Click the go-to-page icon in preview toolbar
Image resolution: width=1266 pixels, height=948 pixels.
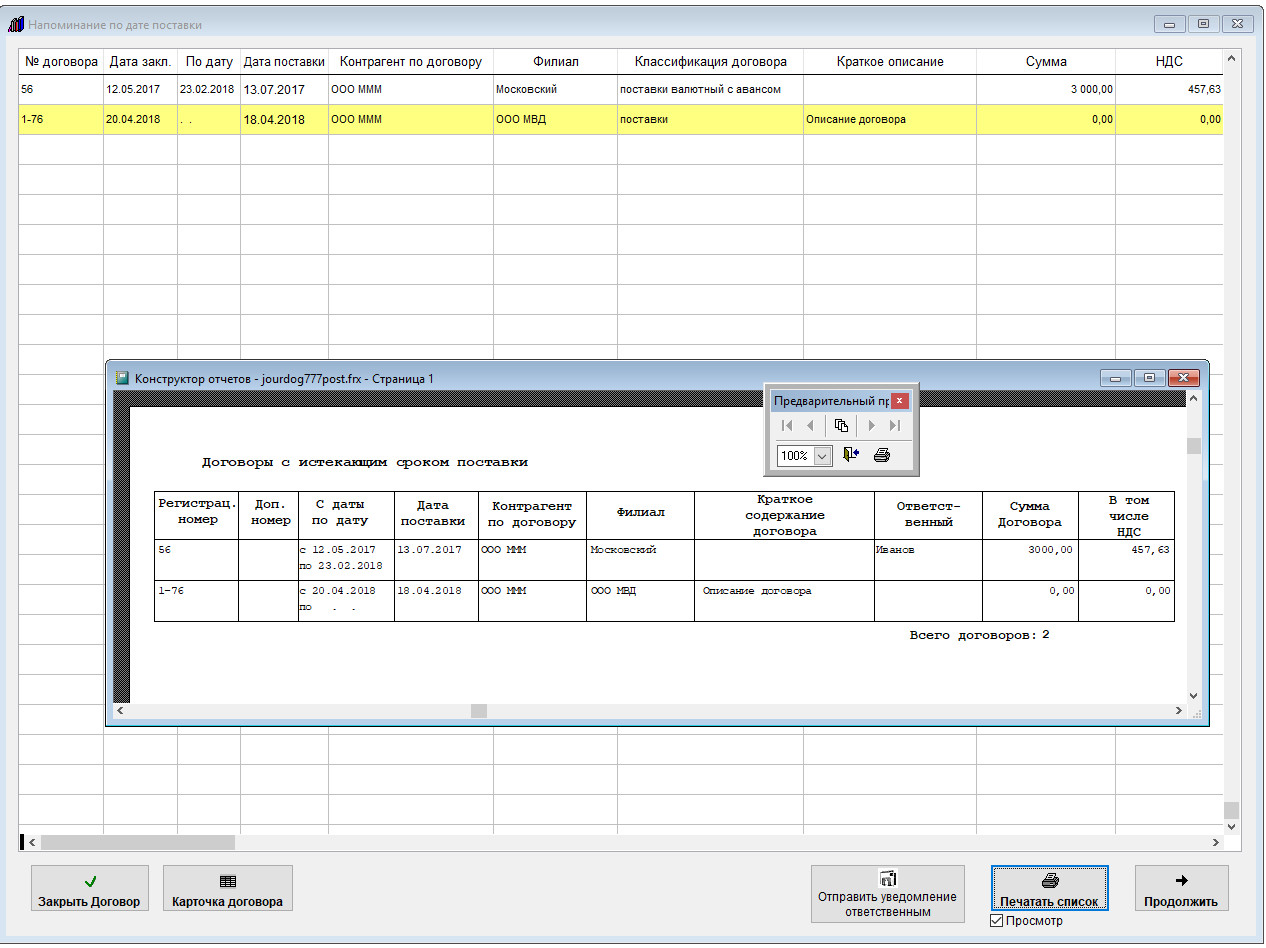pyautogui.click(x=841, y=425)
